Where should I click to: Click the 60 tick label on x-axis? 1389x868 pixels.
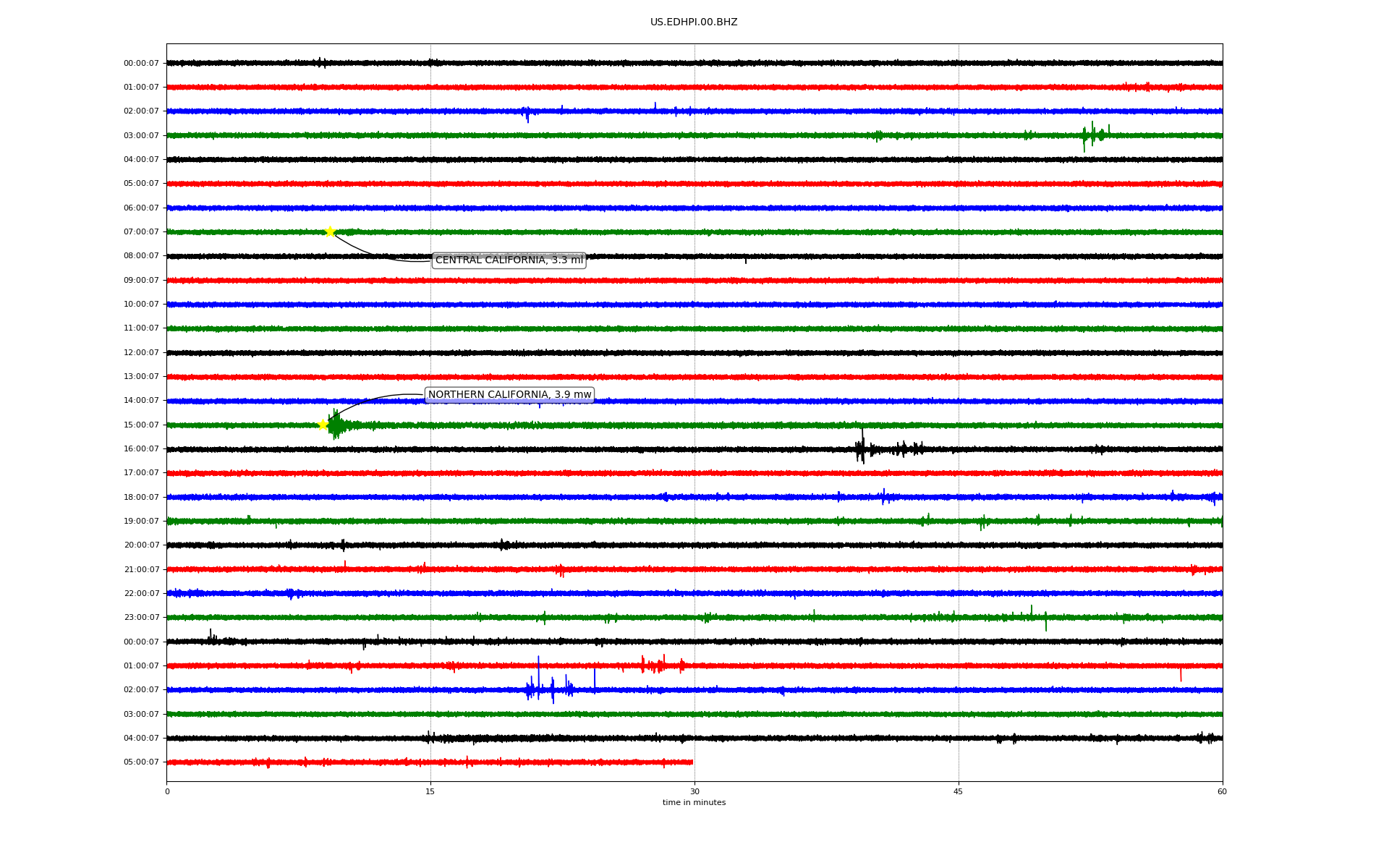[1222, 791]
